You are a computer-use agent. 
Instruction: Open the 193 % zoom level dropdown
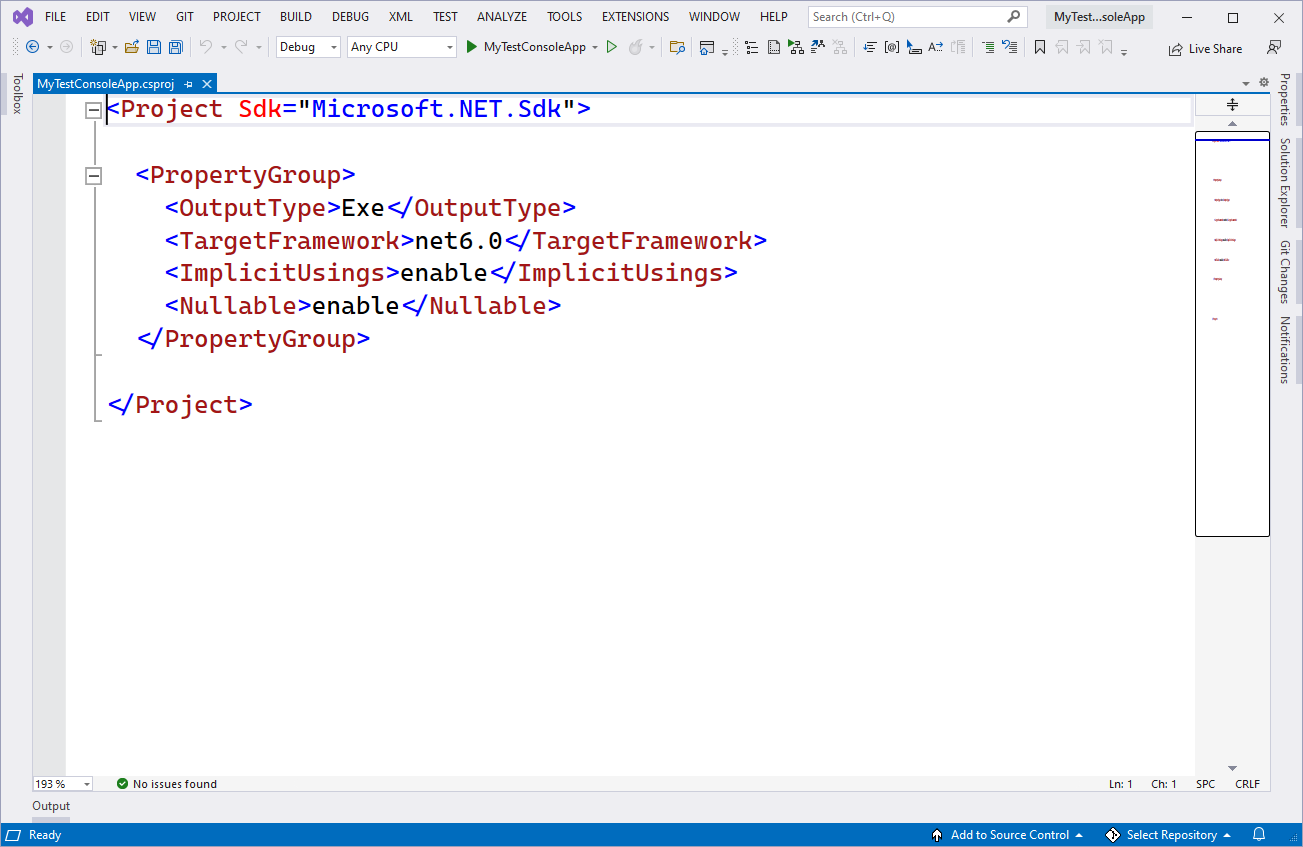click(63, 784)
